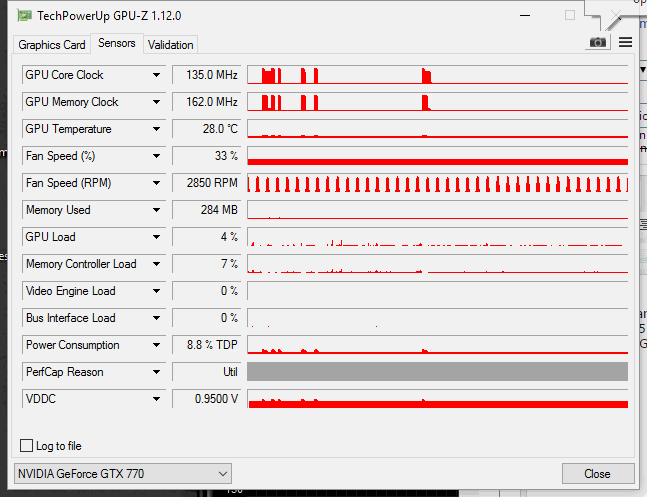Open the NVIDIA GeForce GTX 770 selector
Image resolution: width=647 pixels, height=497 pixels.
[123, 473]
